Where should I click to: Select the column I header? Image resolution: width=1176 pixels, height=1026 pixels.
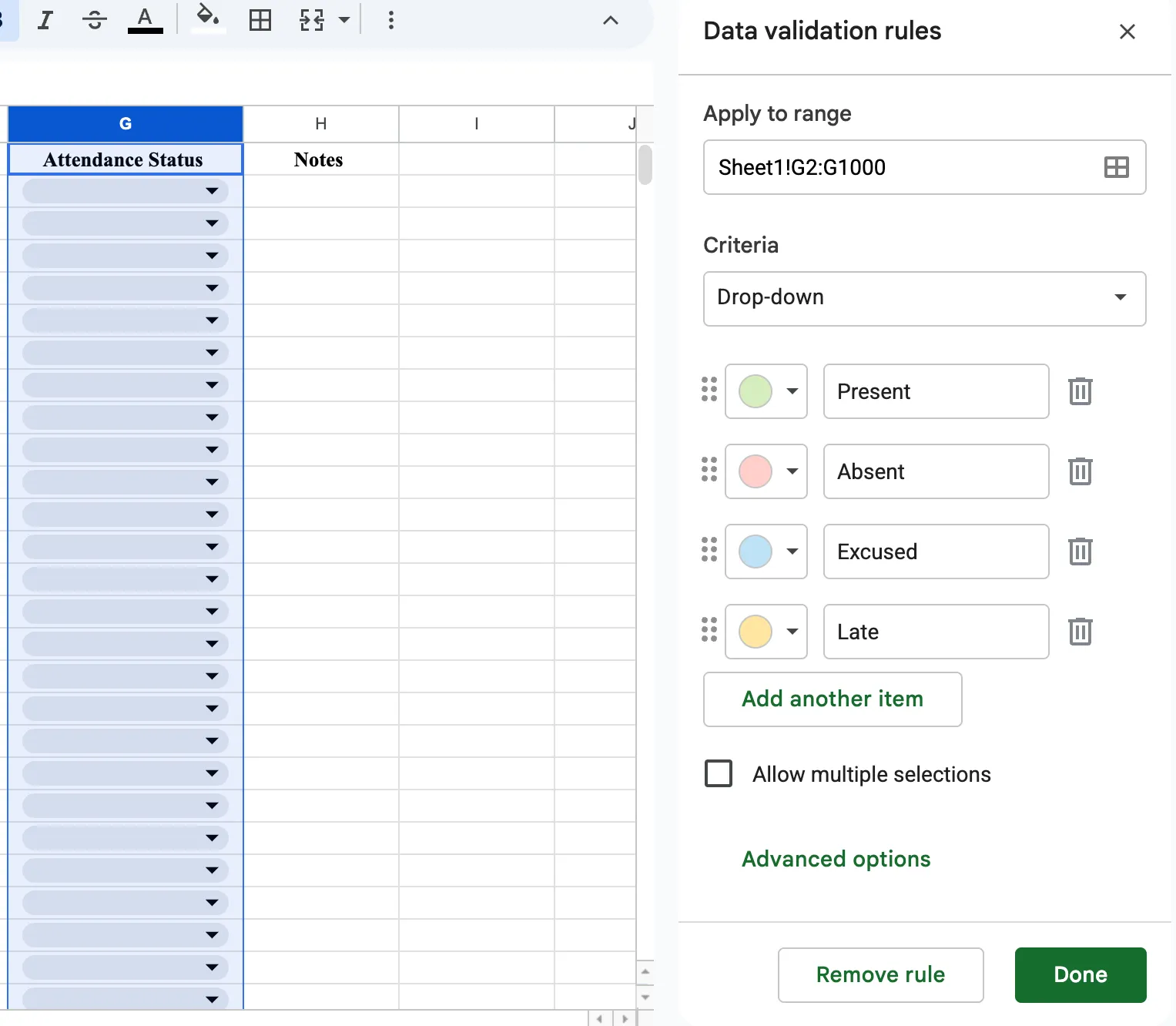pos(477,123)
